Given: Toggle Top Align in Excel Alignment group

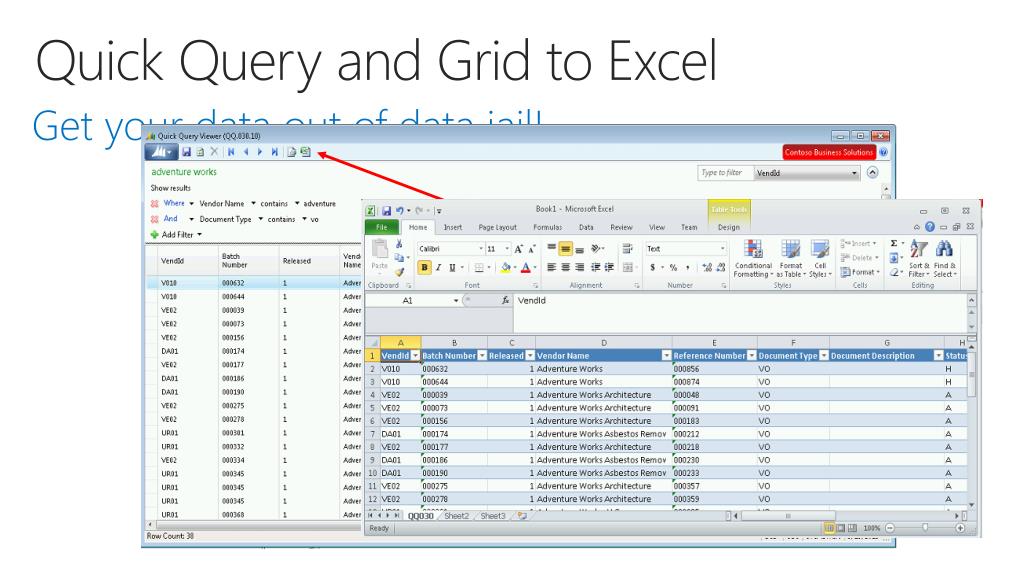Looking at the screenshot, I should pos(551,249).
